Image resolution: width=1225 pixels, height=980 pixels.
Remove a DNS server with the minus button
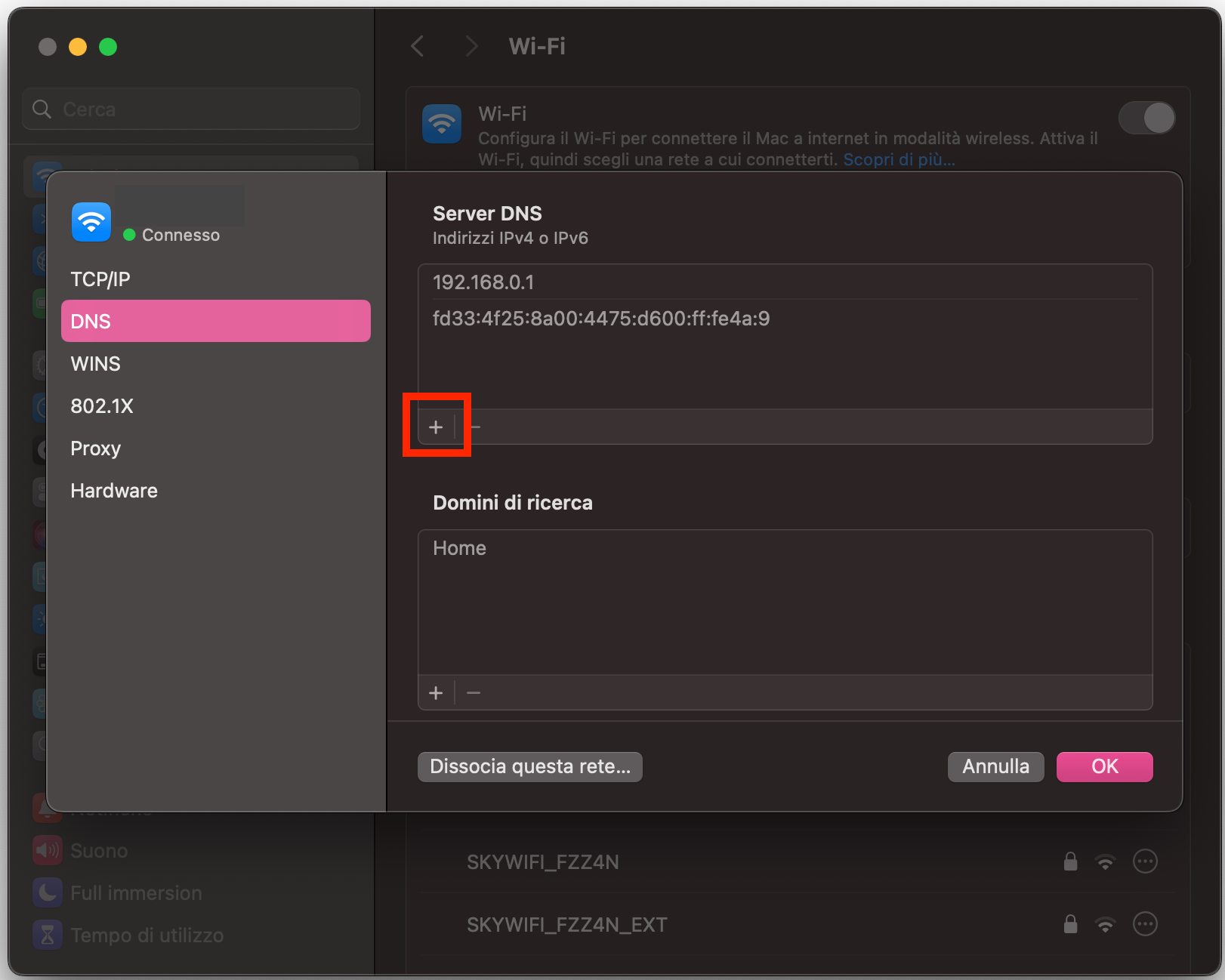coord(474,427)
